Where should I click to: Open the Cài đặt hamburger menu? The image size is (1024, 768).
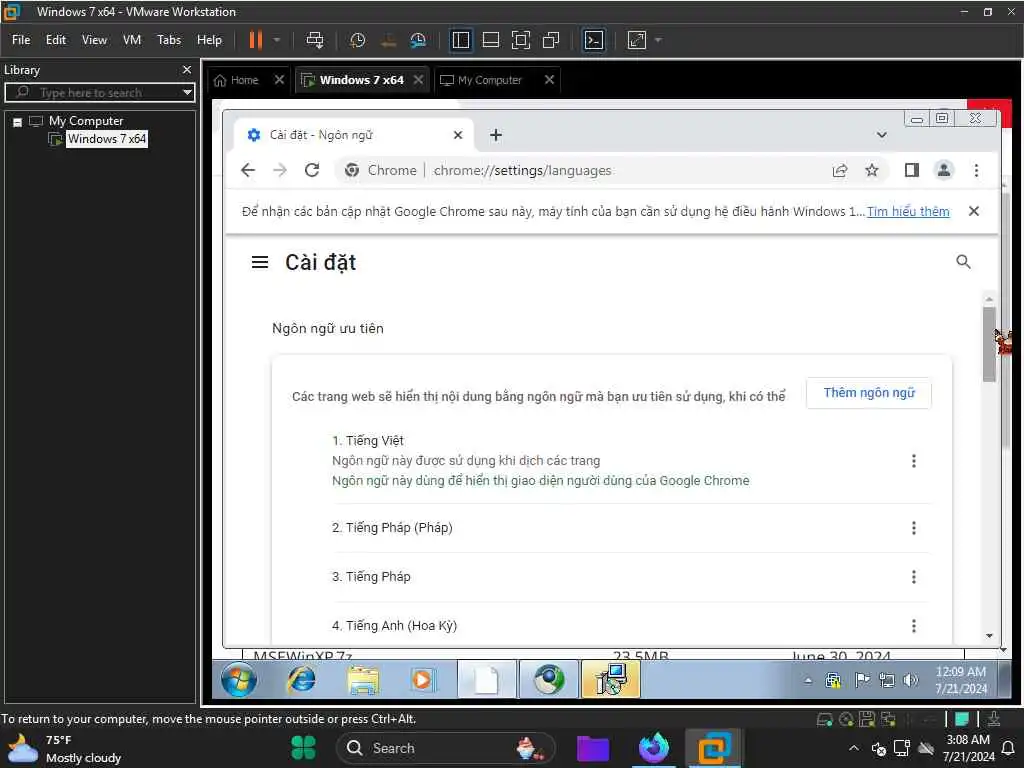tap(260, 263)
